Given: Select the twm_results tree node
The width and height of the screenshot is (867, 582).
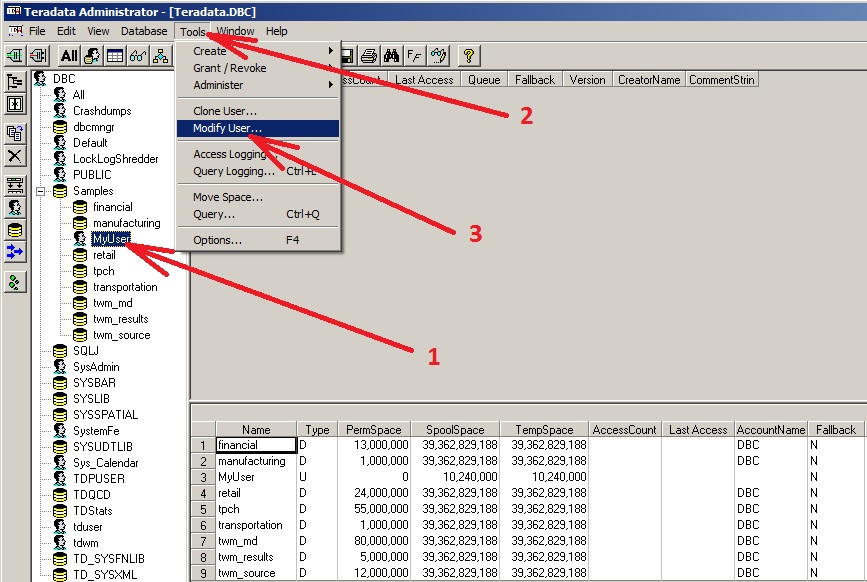Looking at the screenshot, I should click(121, 319).
